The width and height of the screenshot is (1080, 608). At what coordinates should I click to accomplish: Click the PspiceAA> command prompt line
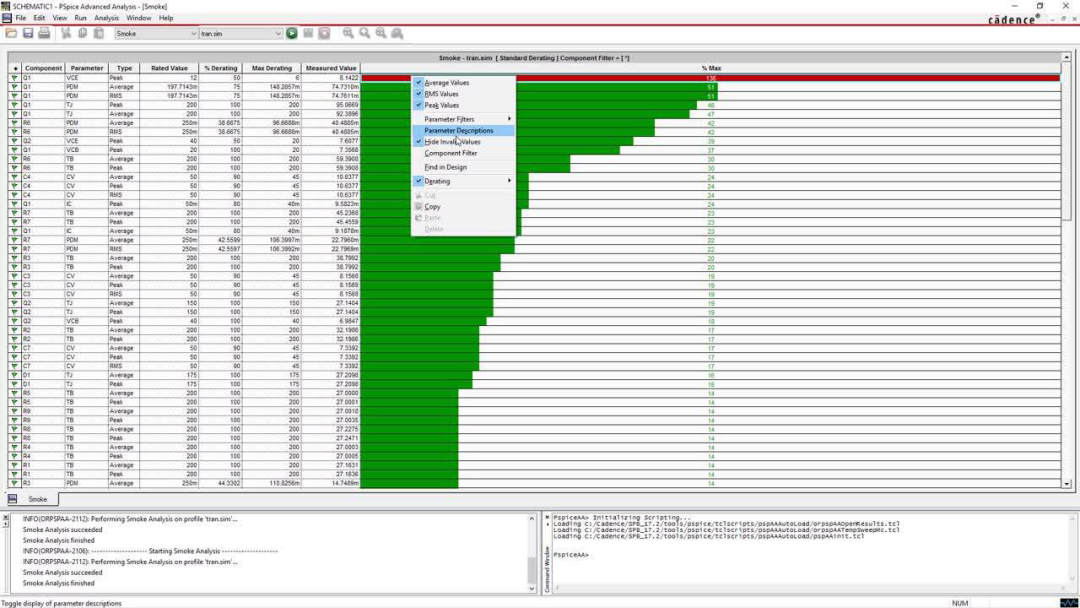(571, 555)
